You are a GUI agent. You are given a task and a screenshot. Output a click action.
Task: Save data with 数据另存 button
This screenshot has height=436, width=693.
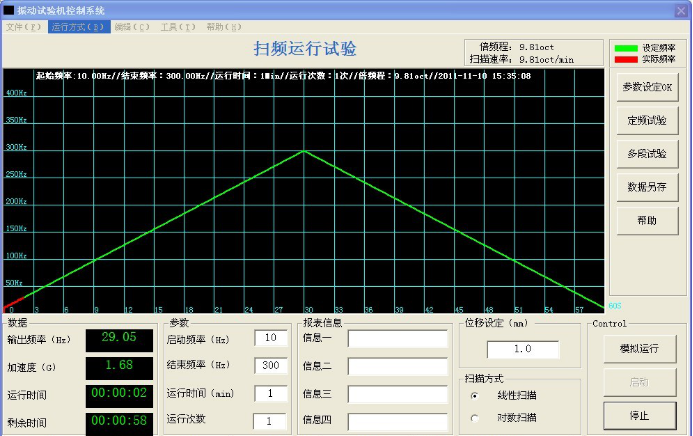646,186
